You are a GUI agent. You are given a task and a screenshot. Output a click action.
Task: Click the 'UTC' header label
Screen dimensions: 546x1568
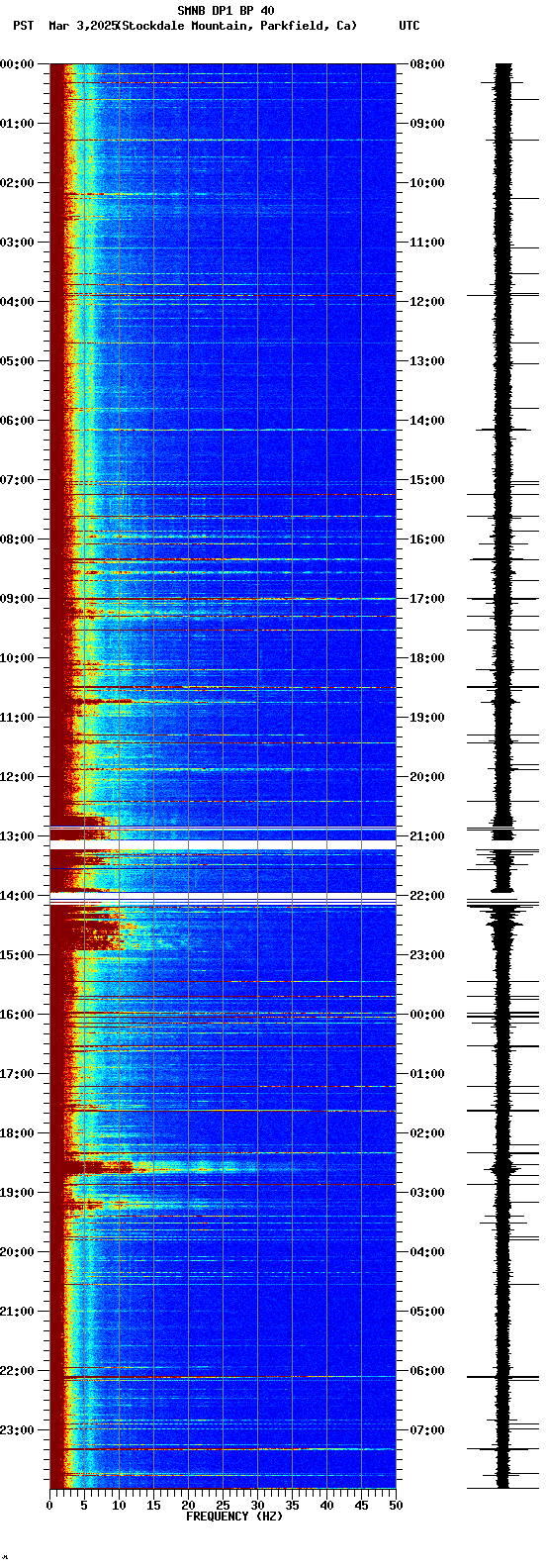[x=409, y=26]
